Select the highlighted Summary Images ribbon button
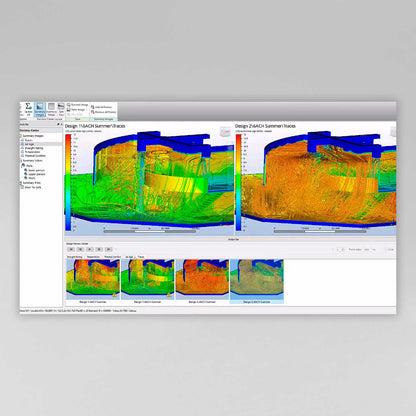 40,110
